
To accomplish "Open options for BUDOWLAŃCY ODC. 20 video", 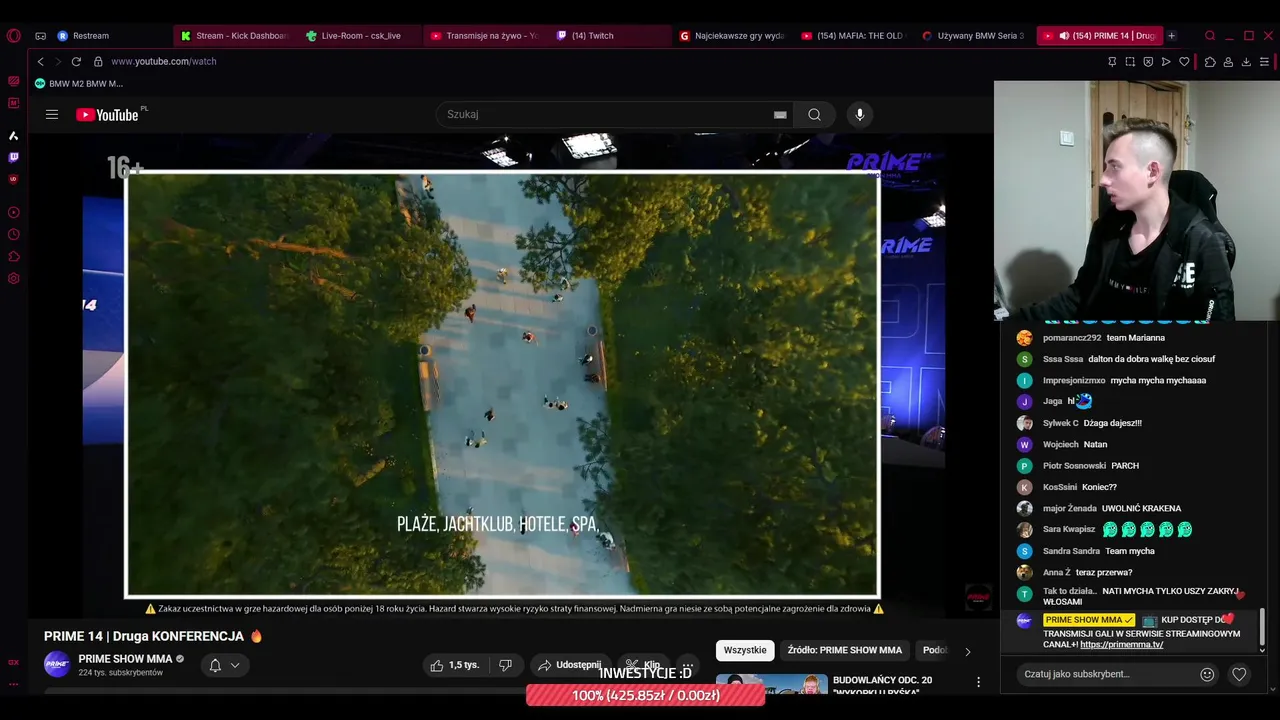I will pos(978,682).
